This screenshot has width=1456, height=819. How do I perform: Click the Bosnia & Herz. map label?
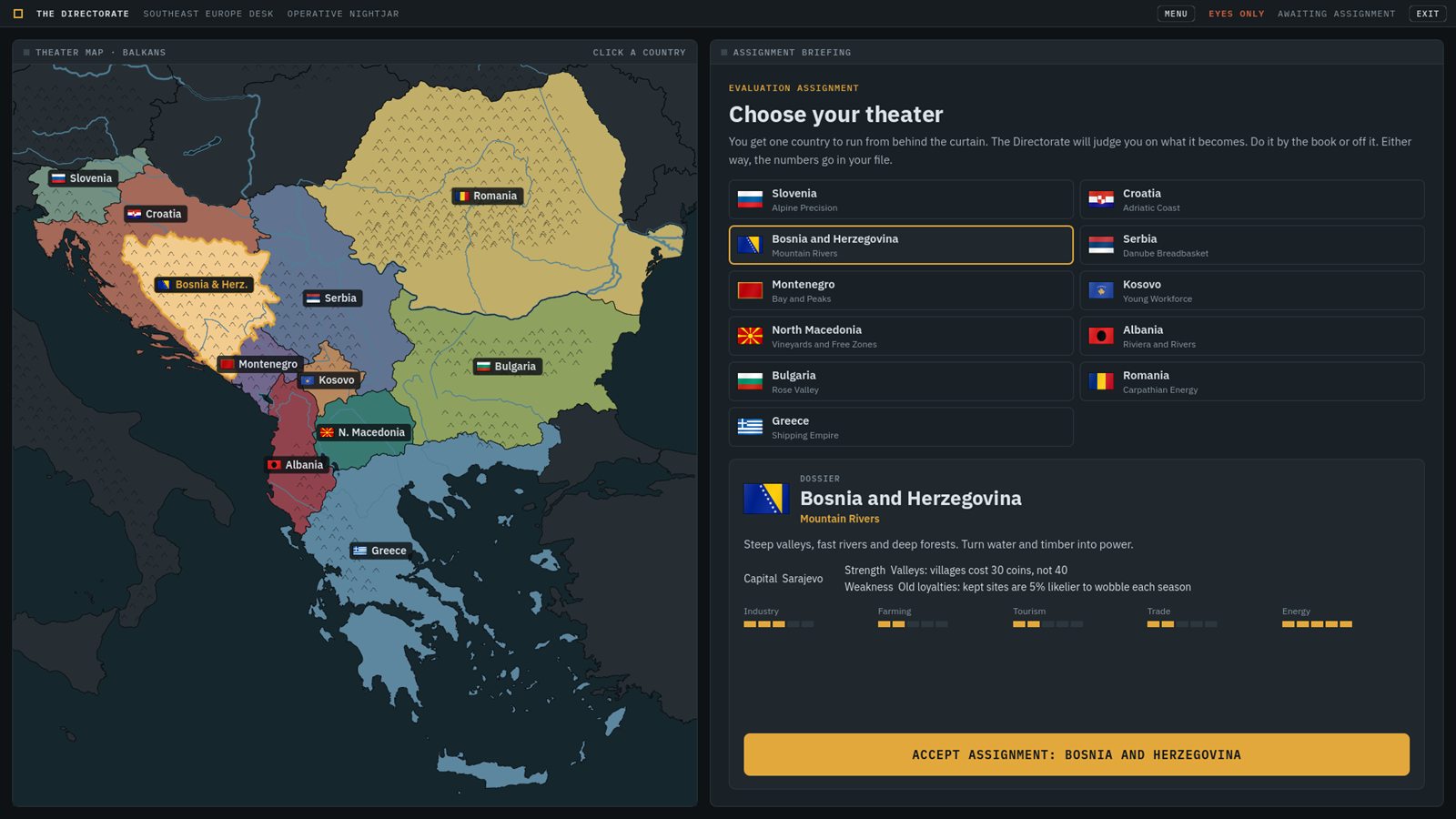coord(204,285)
